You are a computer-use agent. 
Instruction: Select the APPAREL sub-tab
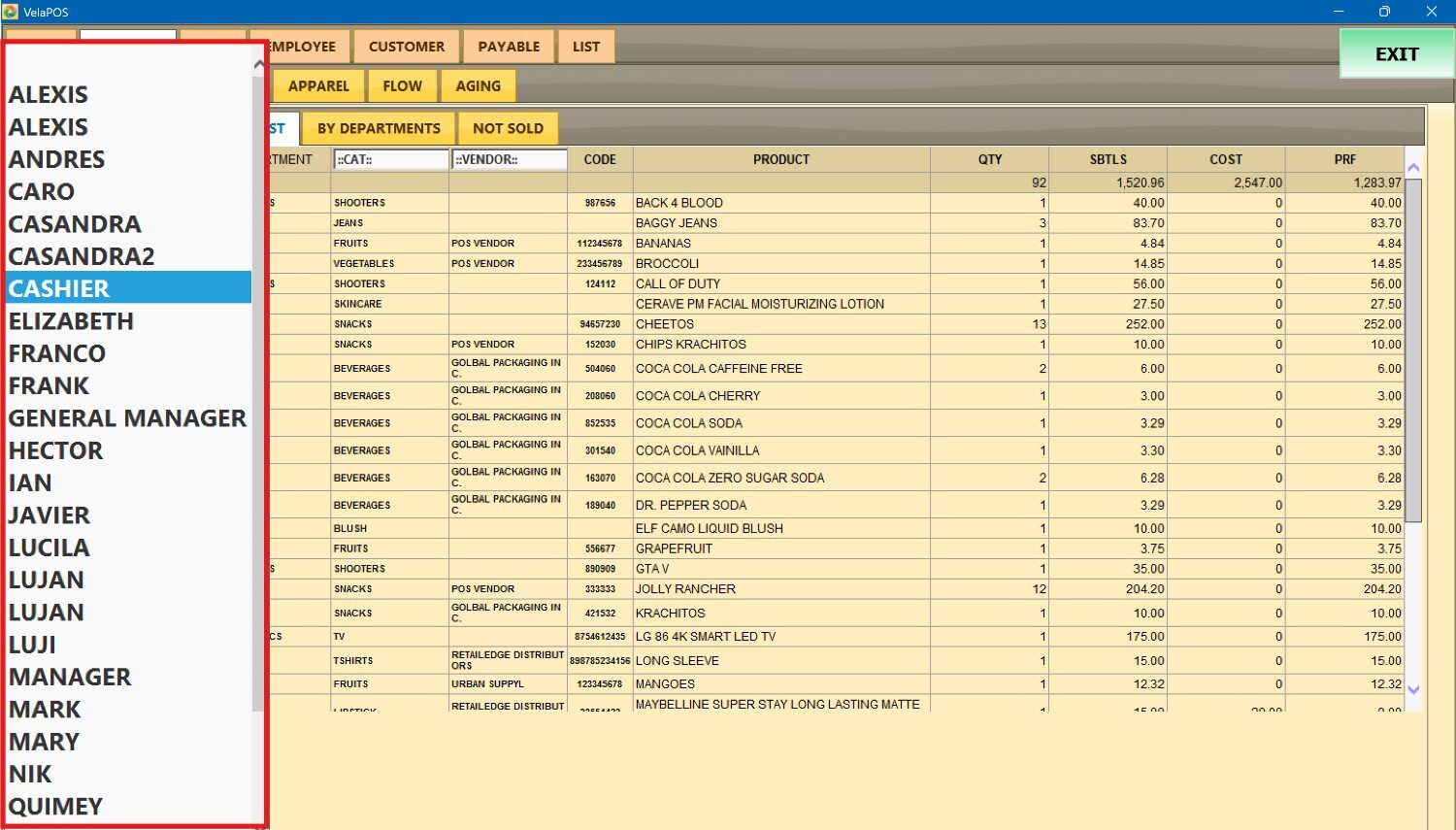point(318,86)
